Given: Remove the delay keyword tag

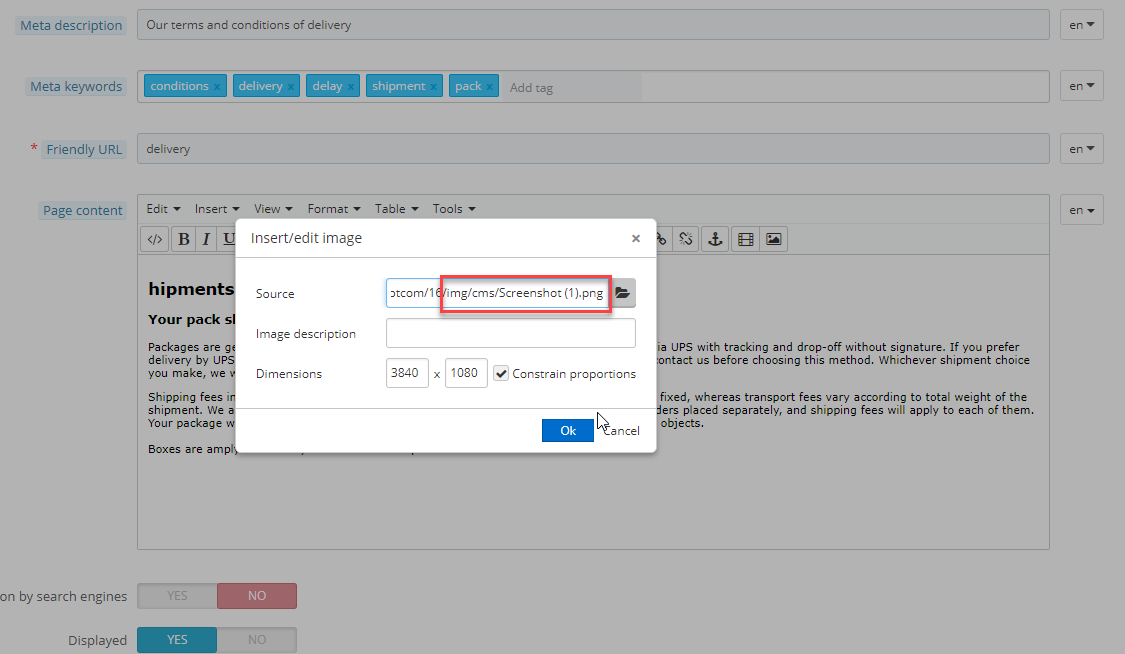Looking at the screenshot, I should [351, 87].
